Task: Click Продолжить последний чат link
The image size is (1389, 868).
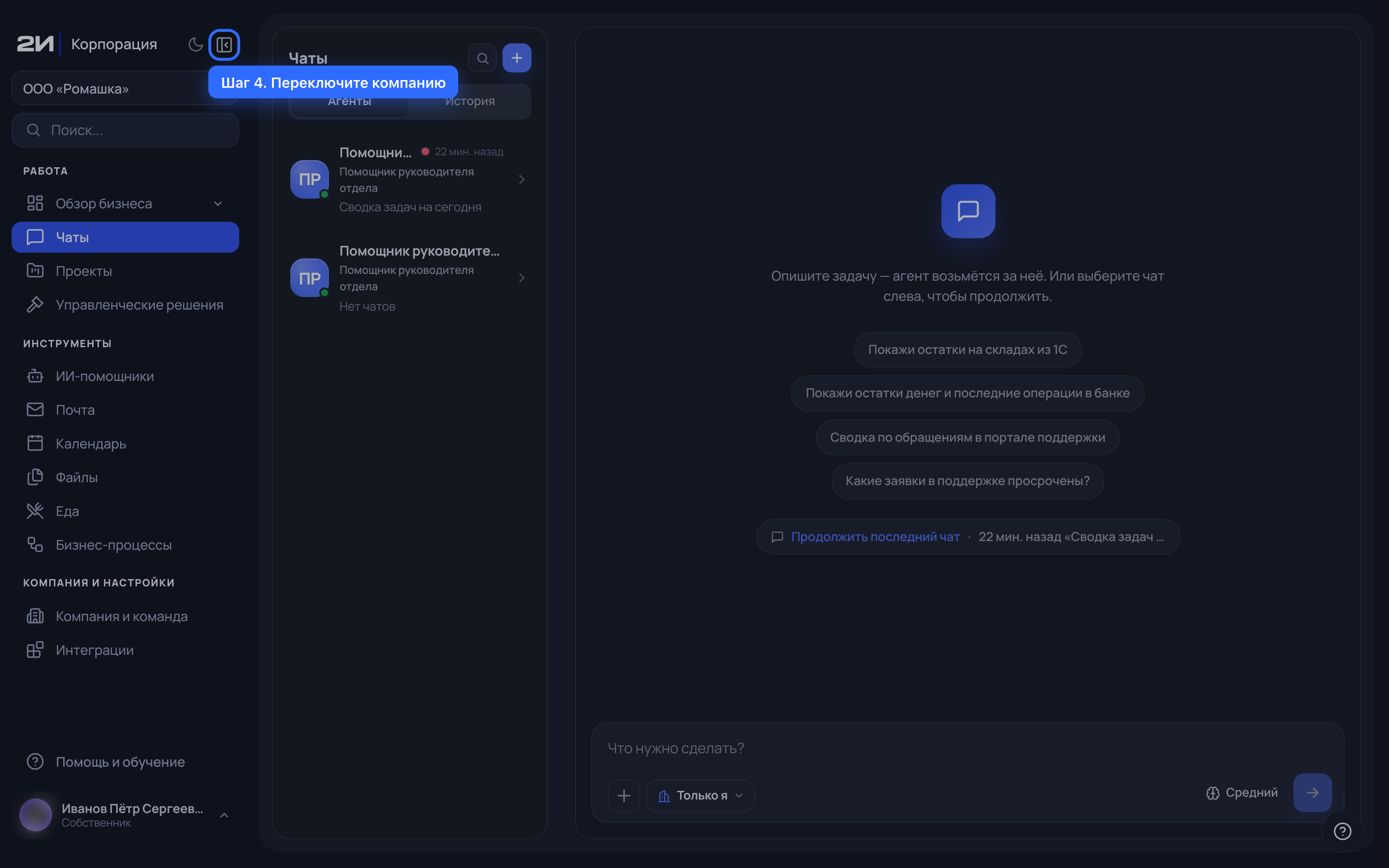Action: [x=875, y=537]
